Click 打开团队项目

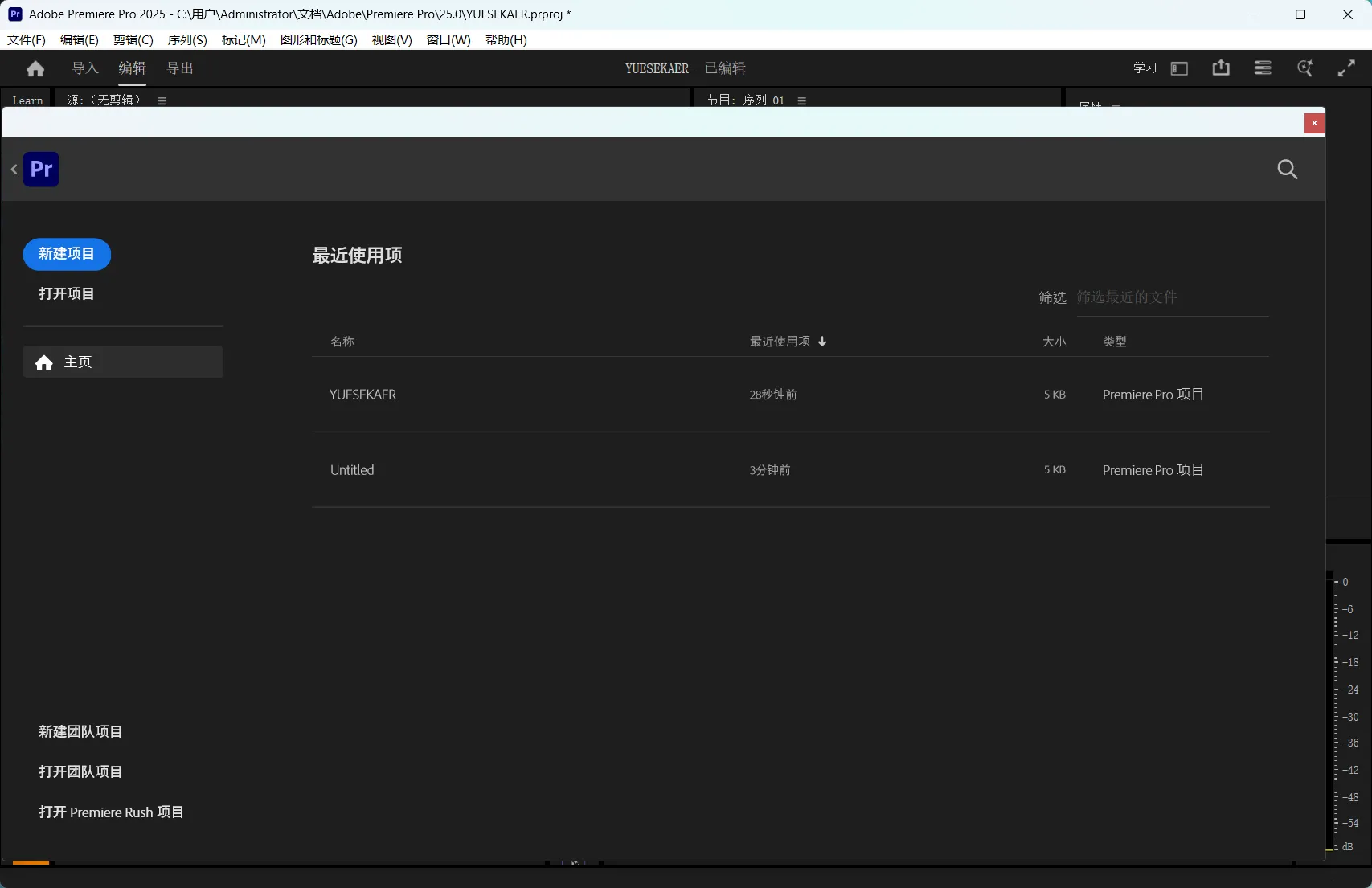[x=80, y=772]
